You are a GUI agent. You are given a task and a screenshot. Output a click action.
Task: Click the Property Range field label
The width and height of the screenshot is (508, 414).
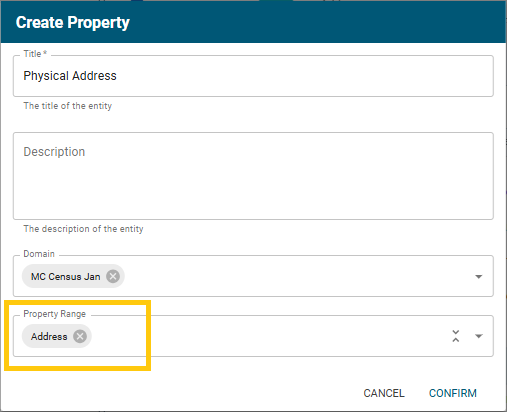tap(55, 314)
